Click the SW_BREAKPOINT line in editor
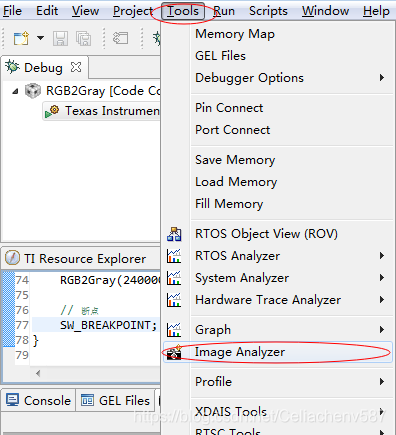 point(108,325)
